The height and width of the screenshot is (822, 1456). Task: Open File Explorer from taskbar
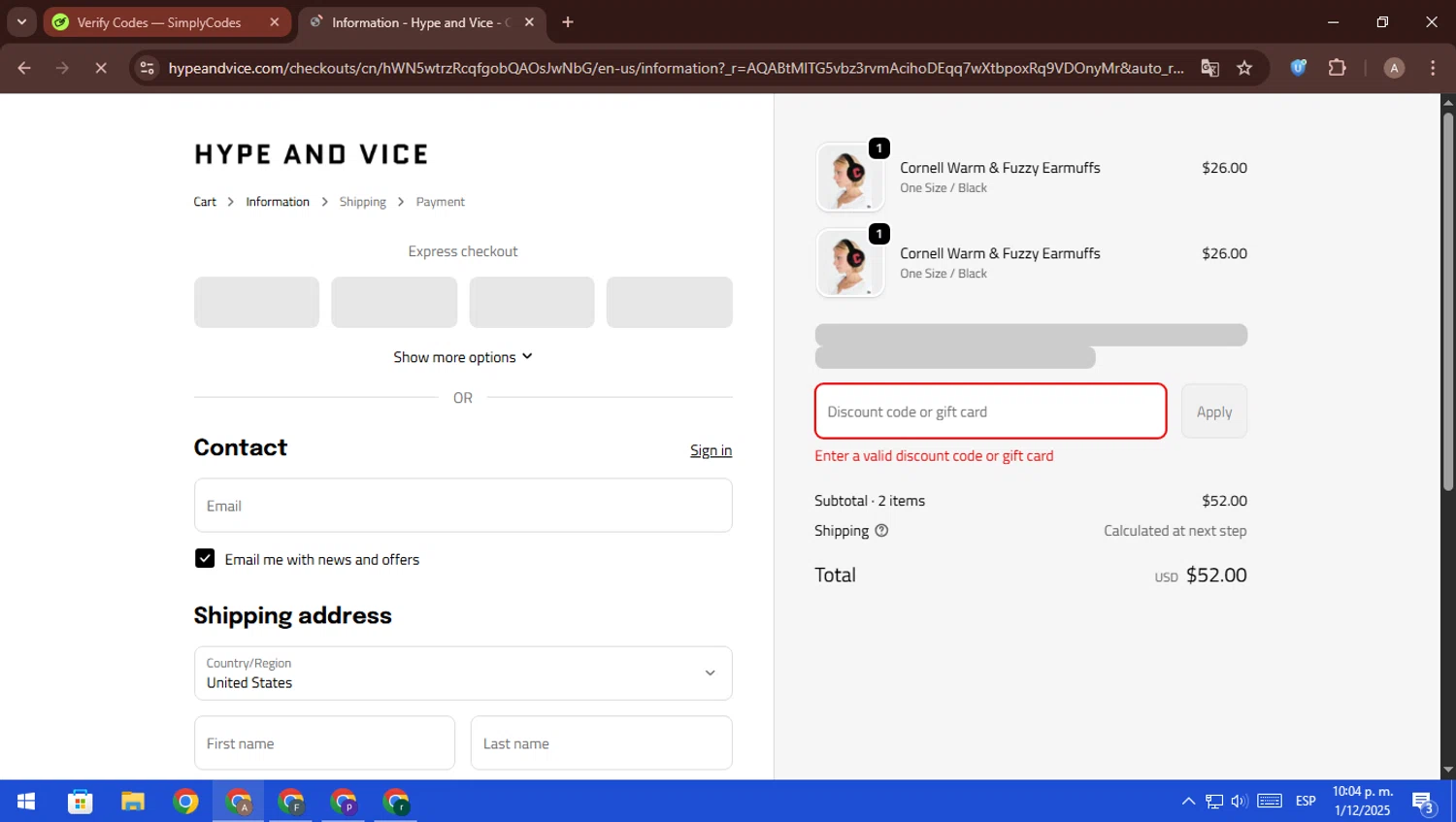point(133,802)
